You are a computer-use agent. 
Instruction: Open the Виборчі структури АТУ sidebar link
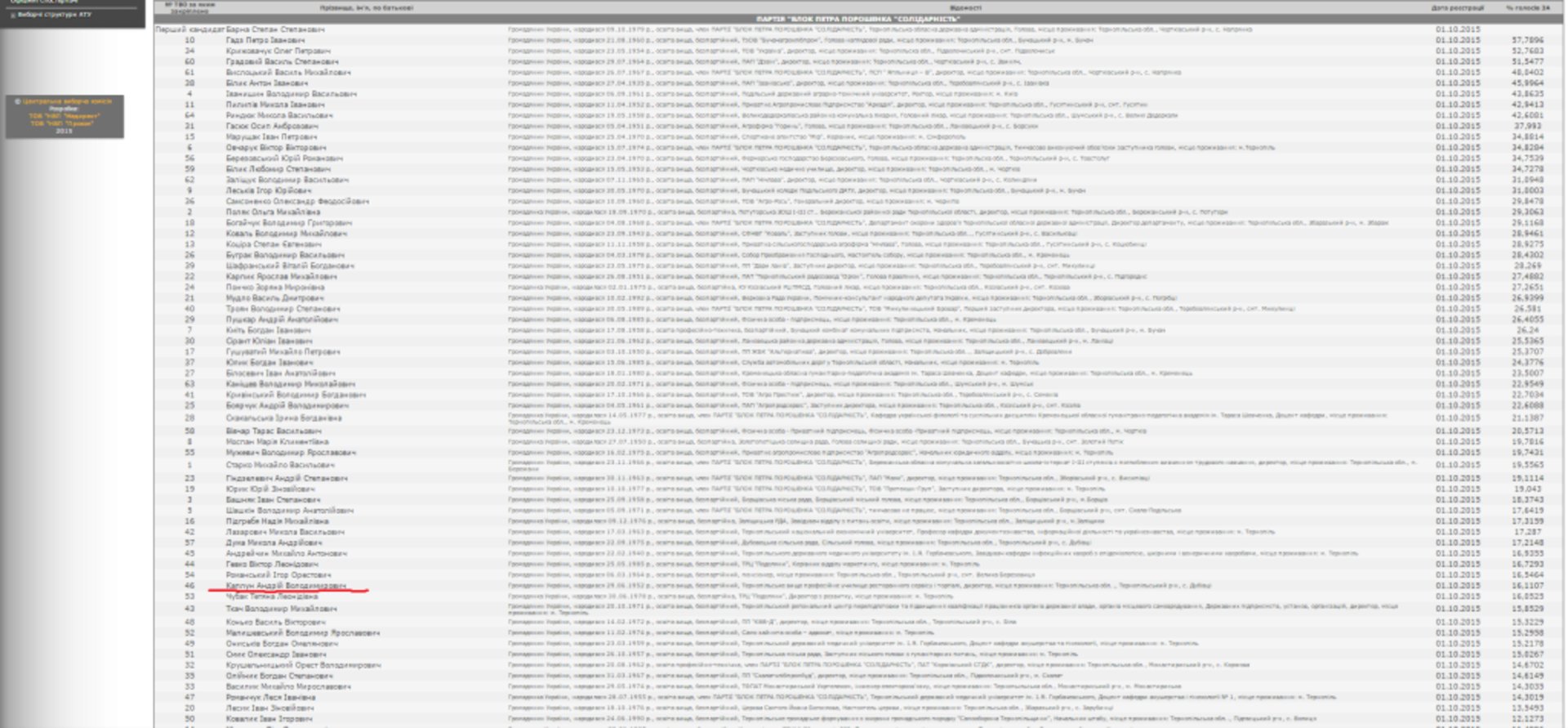point(55,15)
